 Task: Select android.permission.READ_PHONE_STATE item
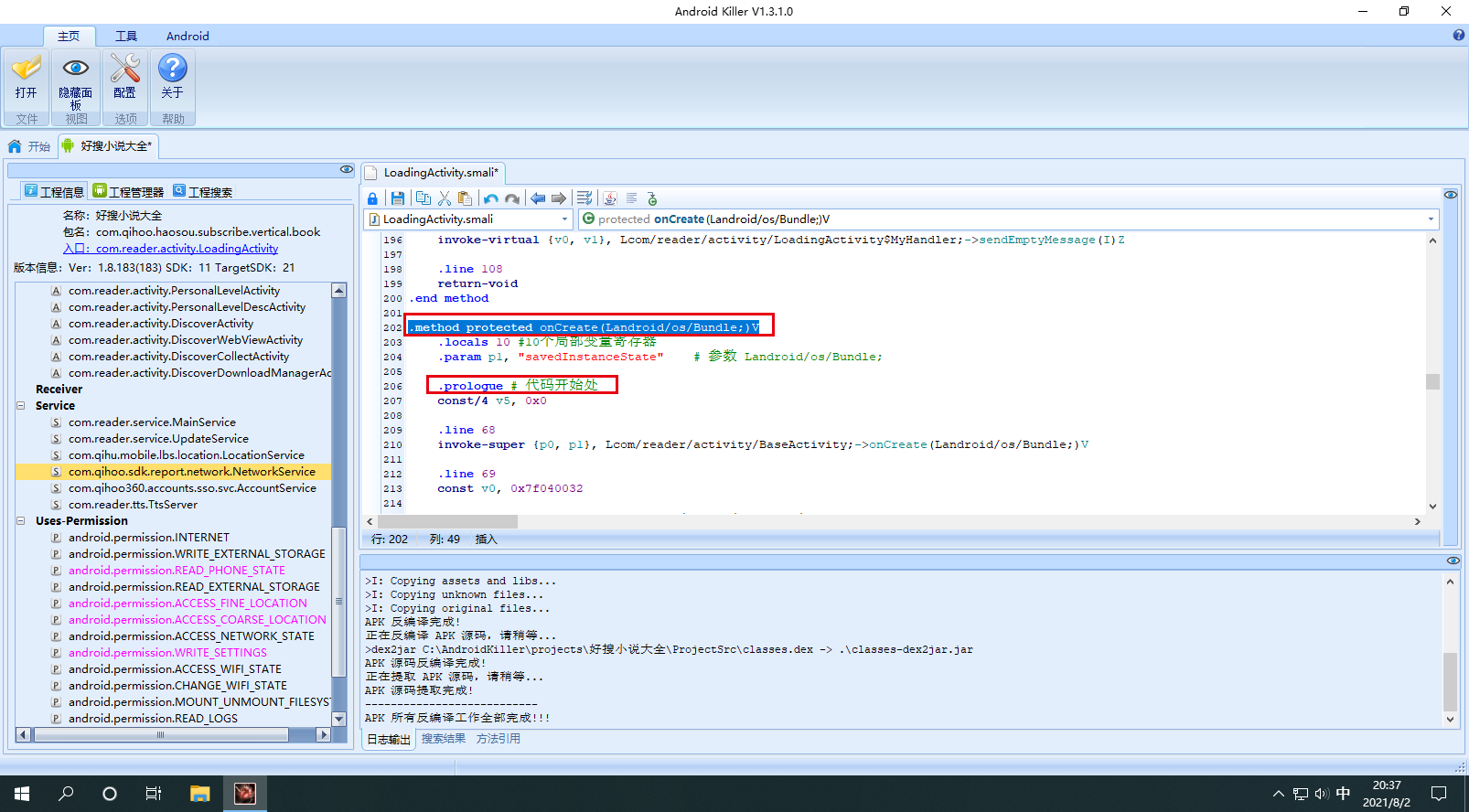pyautogui.click(x=177, y=571)
